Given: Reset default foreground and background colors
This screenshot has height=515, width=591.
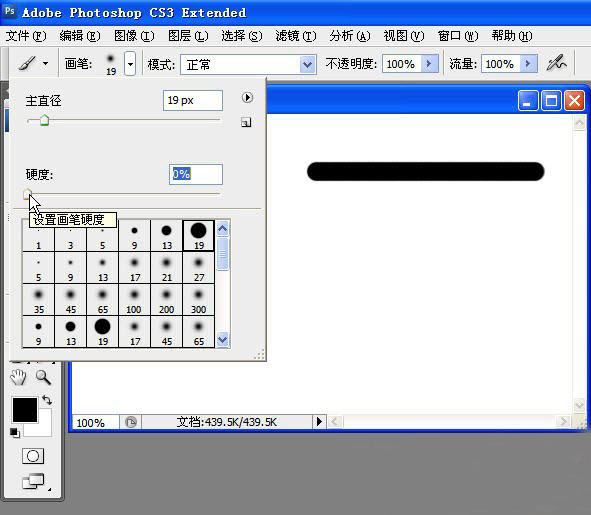Looking at the screenshot, I should pyautogui.click(x=15, y=433).
